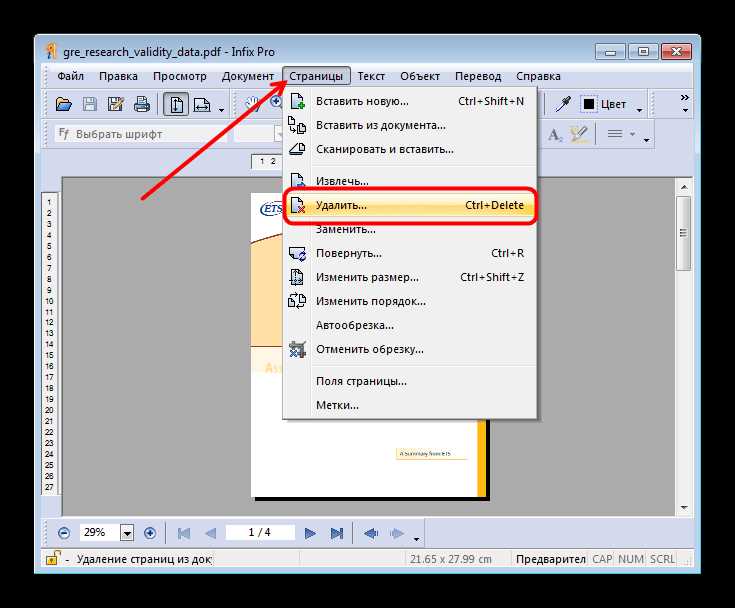The width and height of the screenshot is (735, 608).
Task: Open the Просмотр menu
Action: tap(180, 76)
